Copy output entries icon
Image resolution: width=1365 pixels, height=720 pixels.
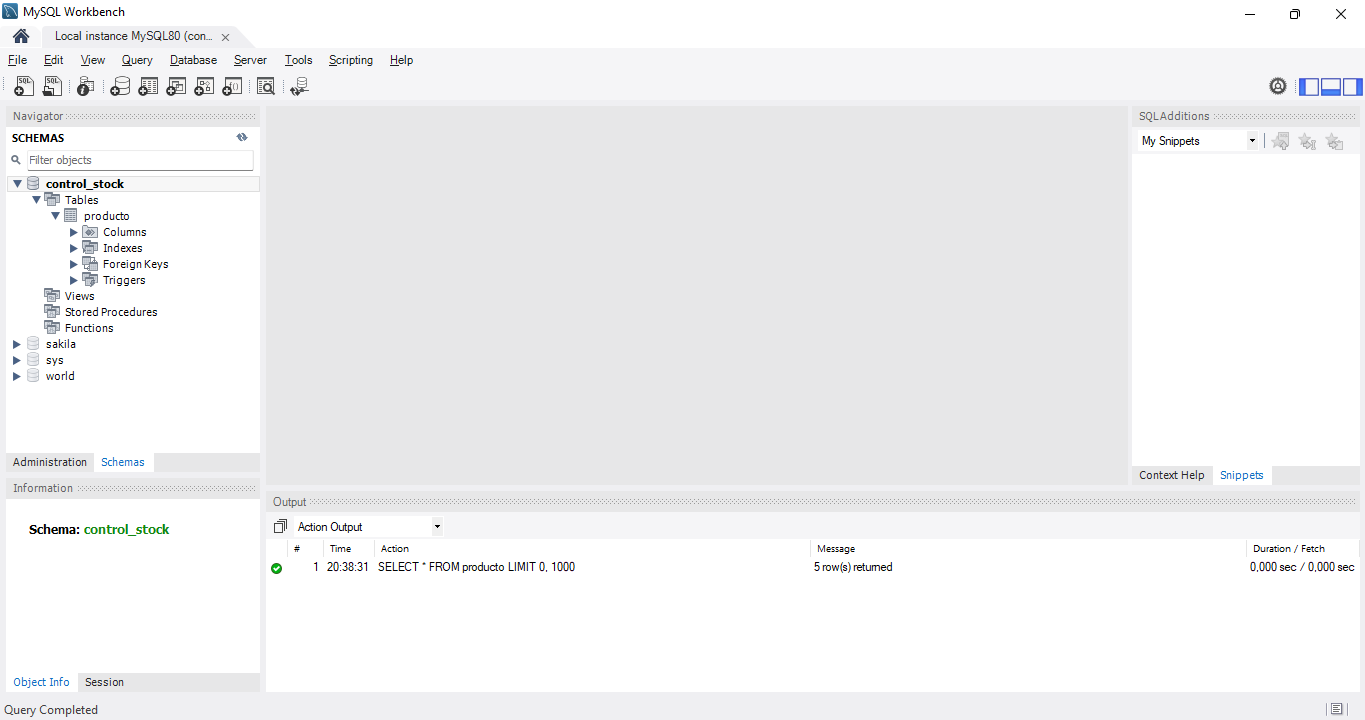tap(280, 526)
